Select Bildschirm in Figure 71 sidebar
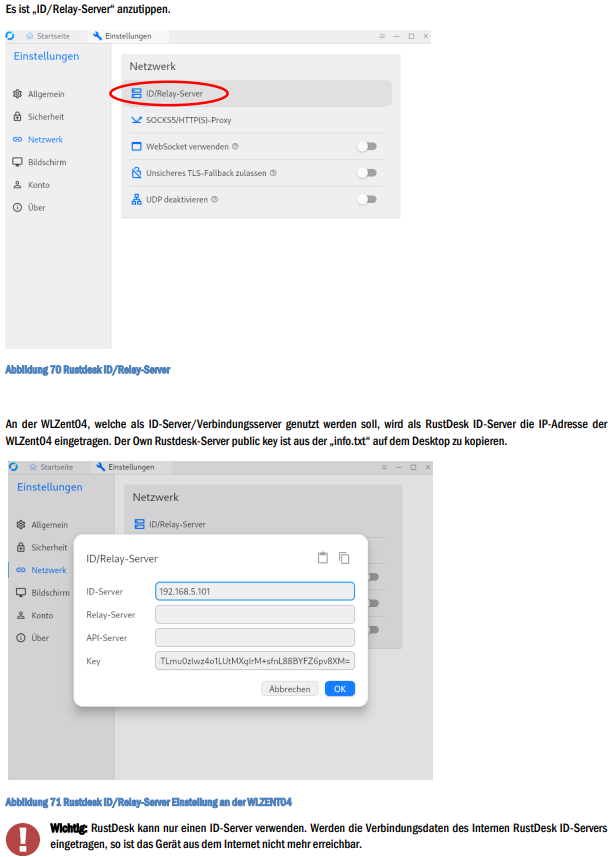Screen dimensions: 612x857 [x=43, y=592]
